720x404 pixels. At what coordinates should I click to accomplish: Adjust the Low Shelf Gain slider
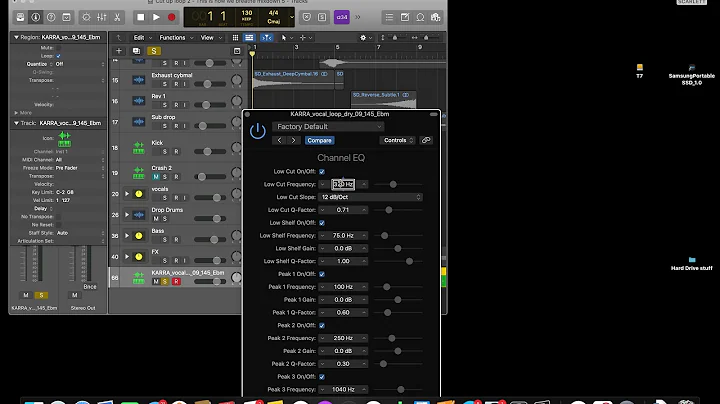(398, 248)
